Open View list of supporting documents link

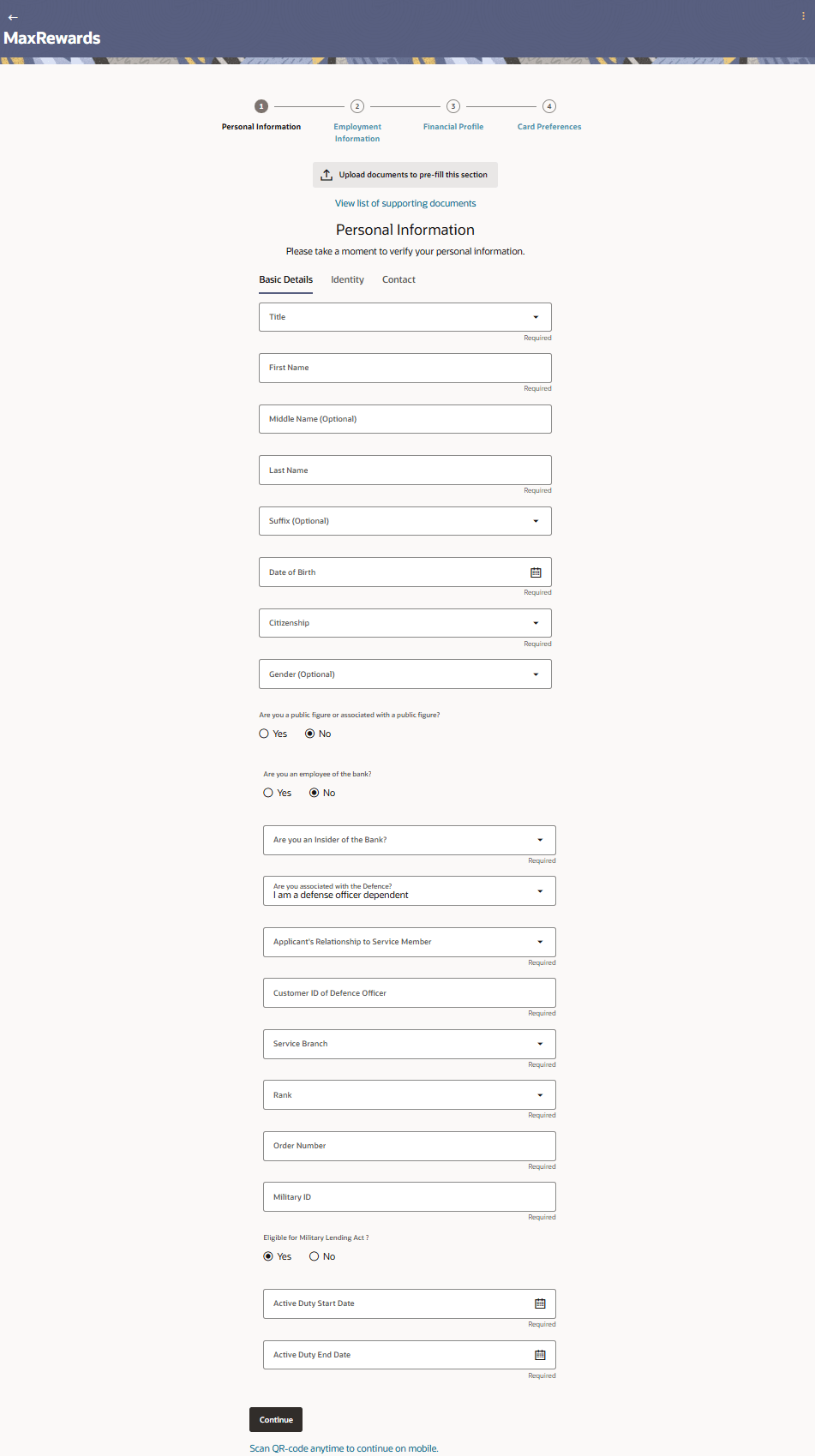pos(405,204)
